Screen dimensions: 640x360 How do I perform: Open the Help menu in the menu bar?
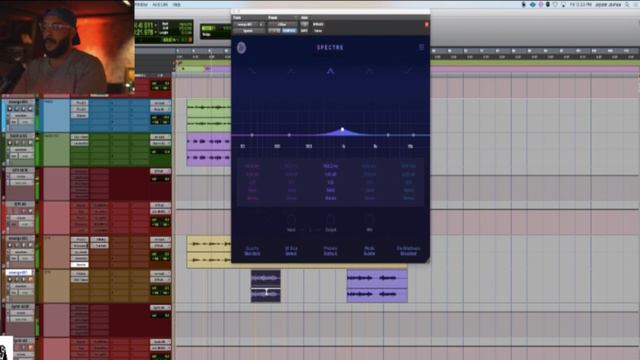coord(176,4)
